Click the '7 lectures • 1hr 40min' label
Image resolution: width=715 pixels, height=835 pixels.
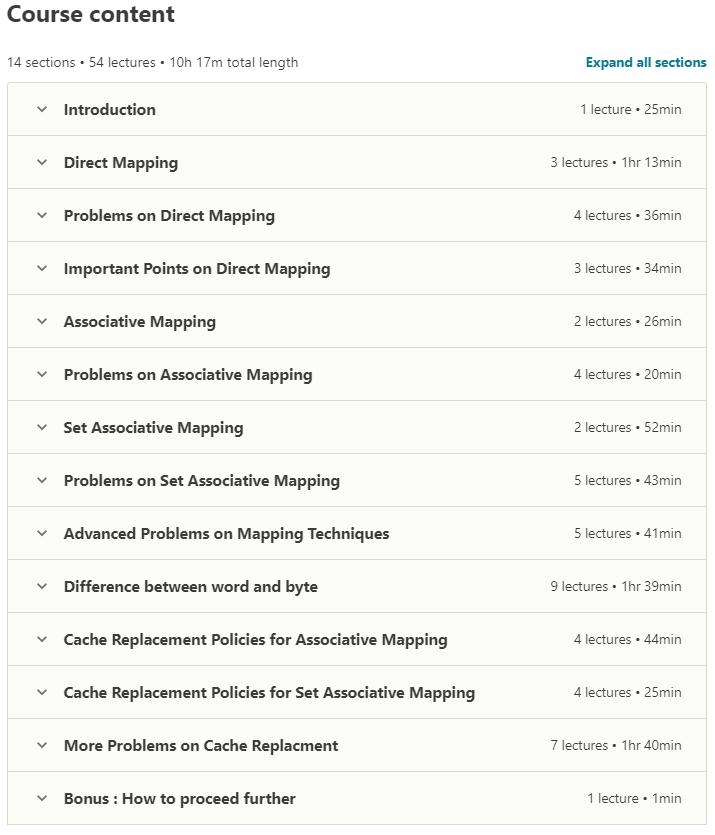click(615, 745)
